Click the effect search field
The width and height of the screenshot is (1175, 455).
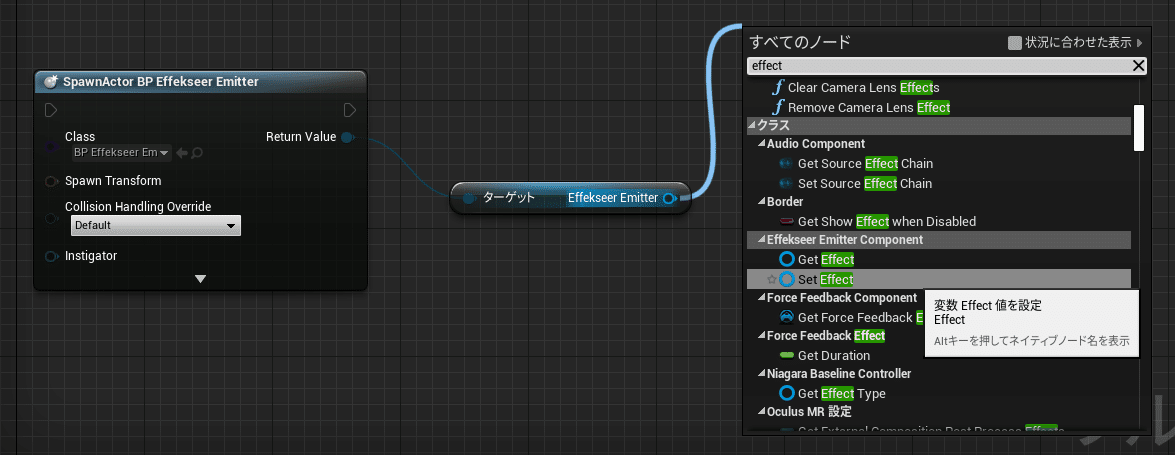point(940,66)
